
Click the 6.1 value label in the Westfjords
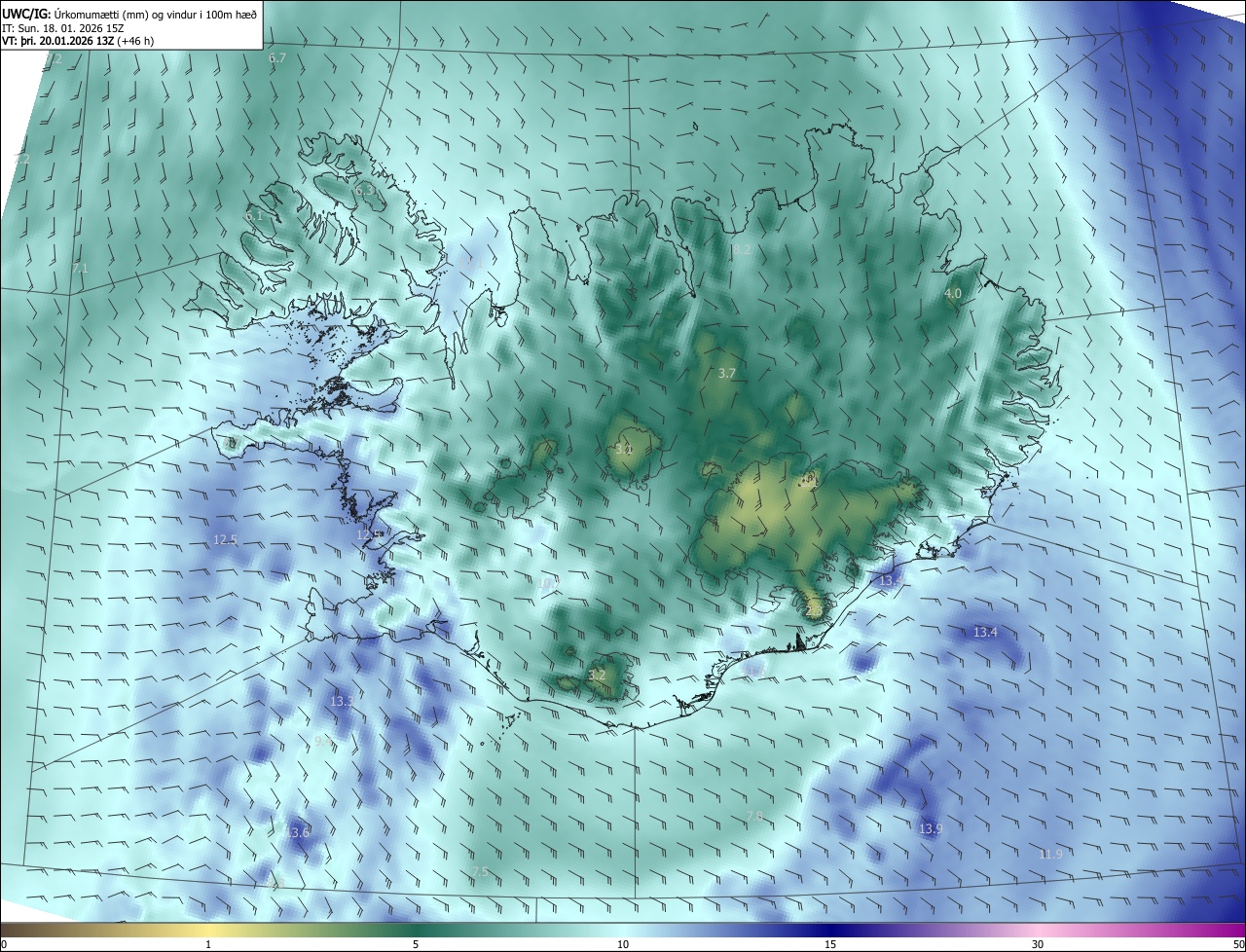(255, 215)
